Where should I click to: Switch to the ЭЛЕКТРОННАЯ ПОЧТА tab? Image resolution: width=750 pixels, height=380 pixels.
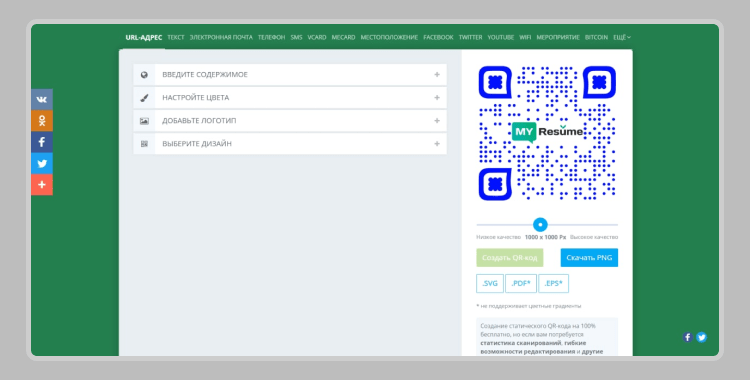(221, 37)
